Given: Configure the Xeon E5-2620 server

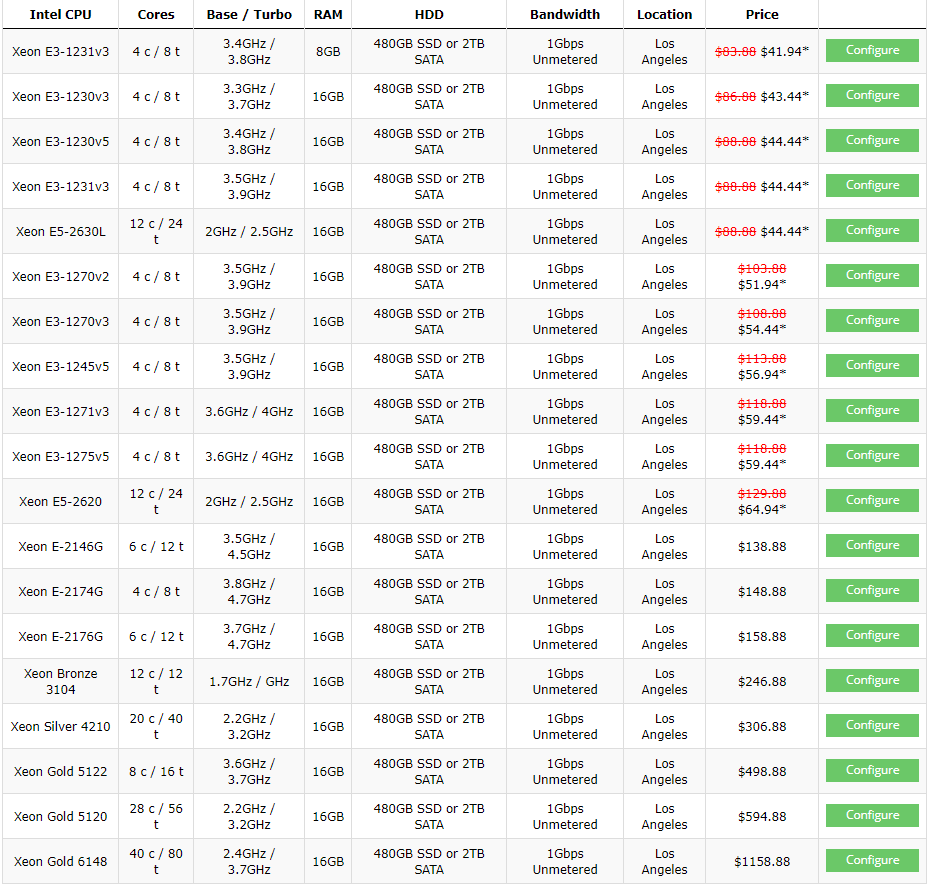Looking at the screenshot, I should [x=872, y=500].
